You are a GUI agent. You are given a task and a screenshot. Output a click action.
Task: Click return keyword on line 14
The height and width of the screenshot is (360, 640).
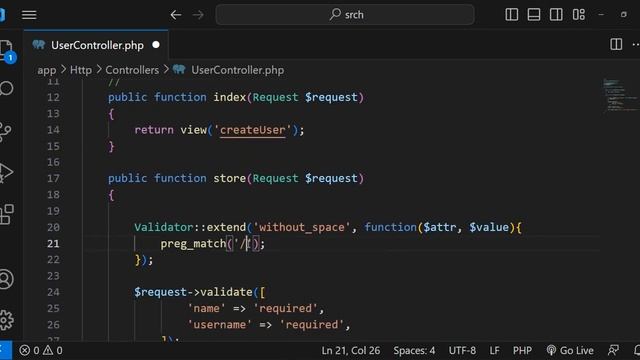click(x=154, y=130)
